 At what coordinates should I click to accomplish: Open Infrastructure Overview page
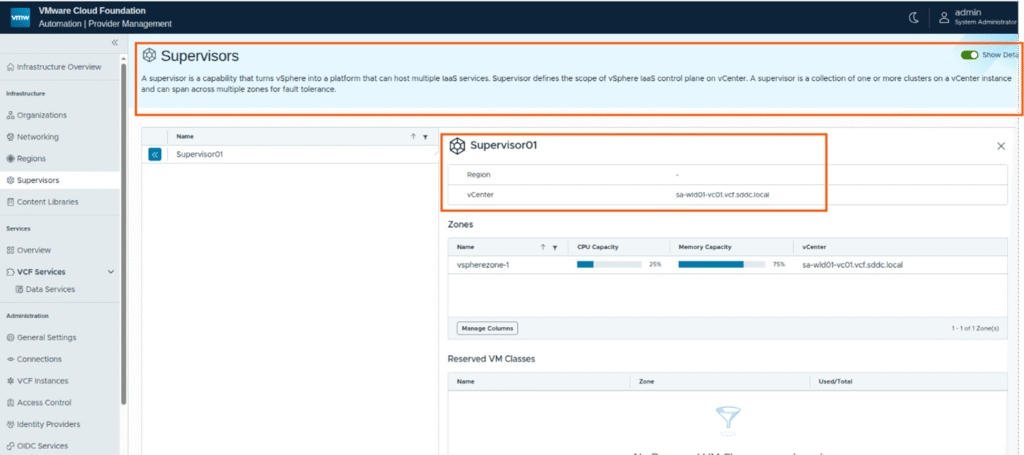coord(58,67)
